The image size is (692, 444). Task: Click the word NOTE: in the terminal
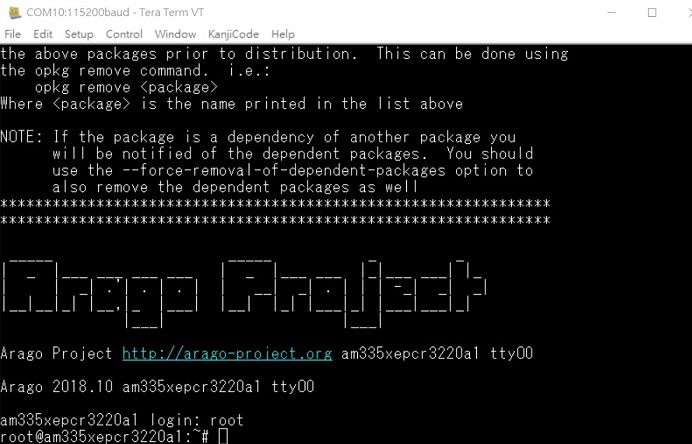(21, 137)
